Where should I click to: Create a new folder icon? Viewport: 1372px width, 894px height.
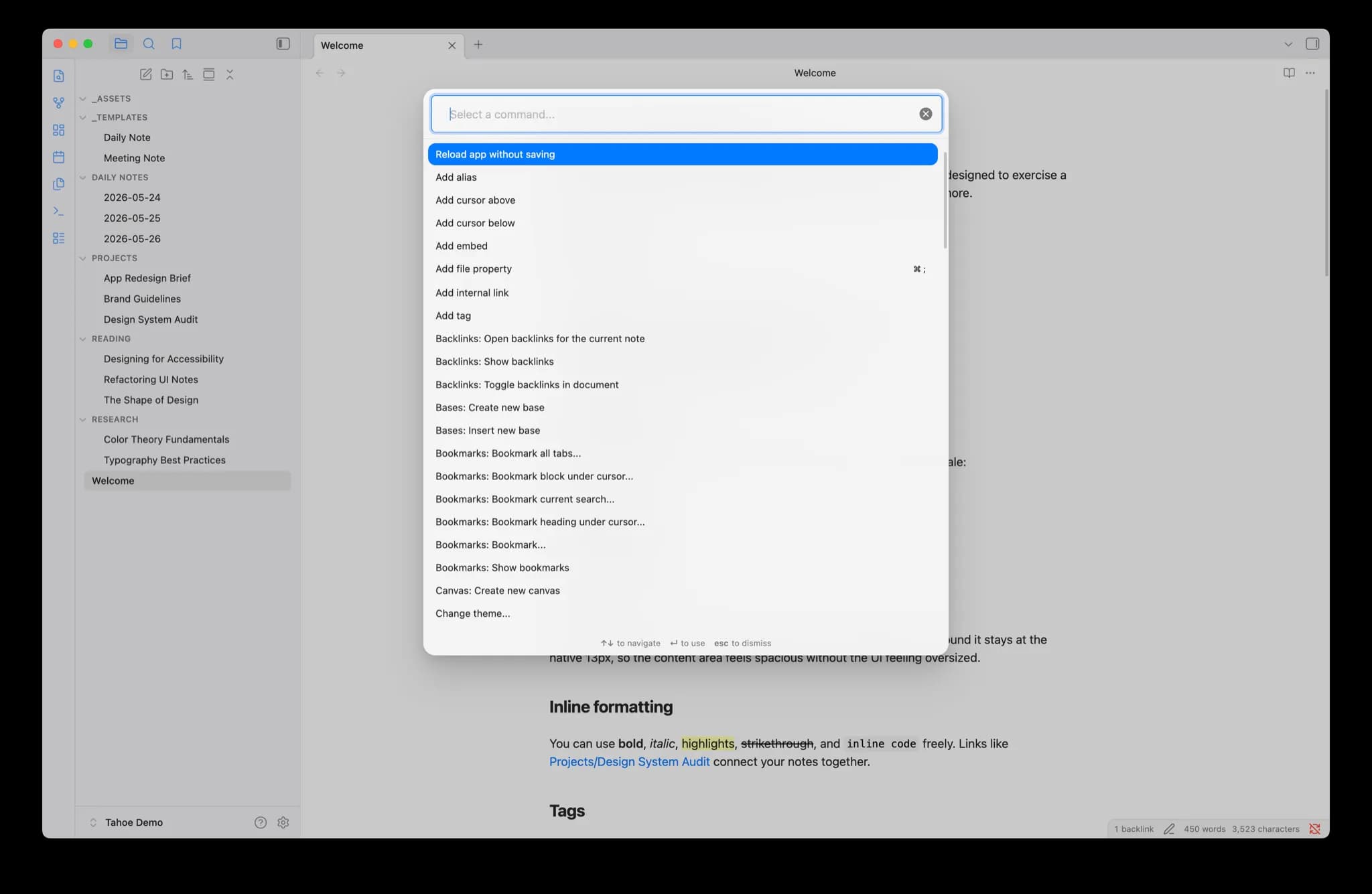click(x=167, y=74)
